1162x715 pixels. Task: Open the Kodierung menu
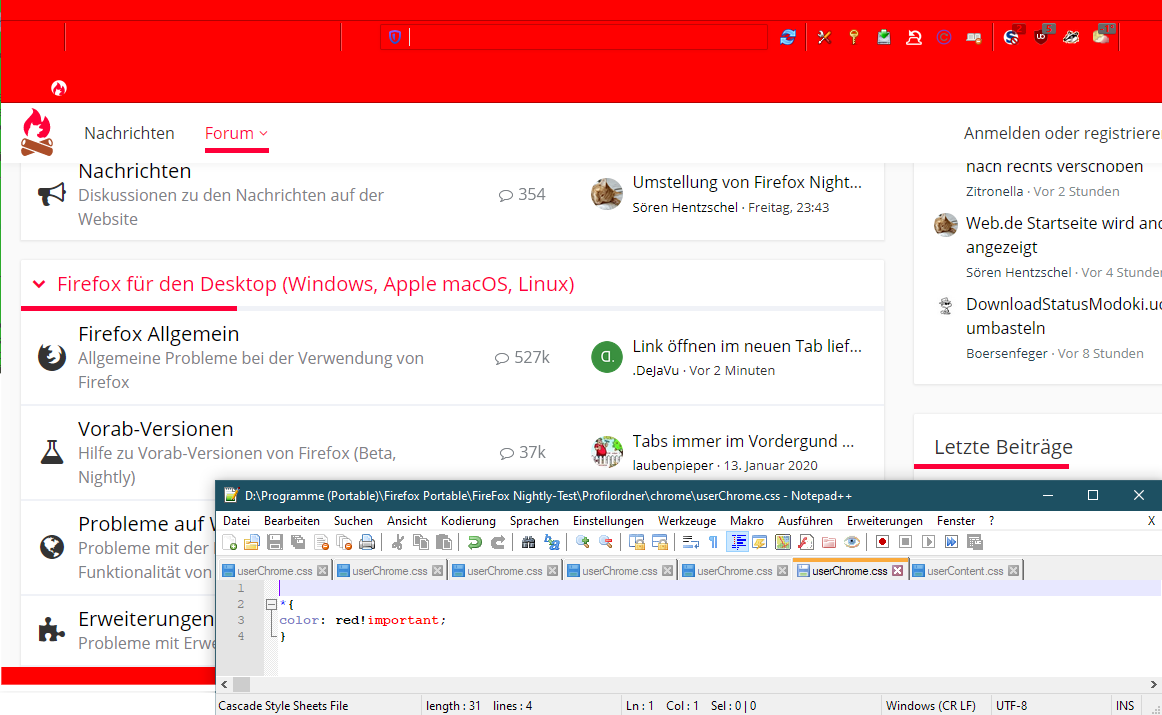(468, 521)
